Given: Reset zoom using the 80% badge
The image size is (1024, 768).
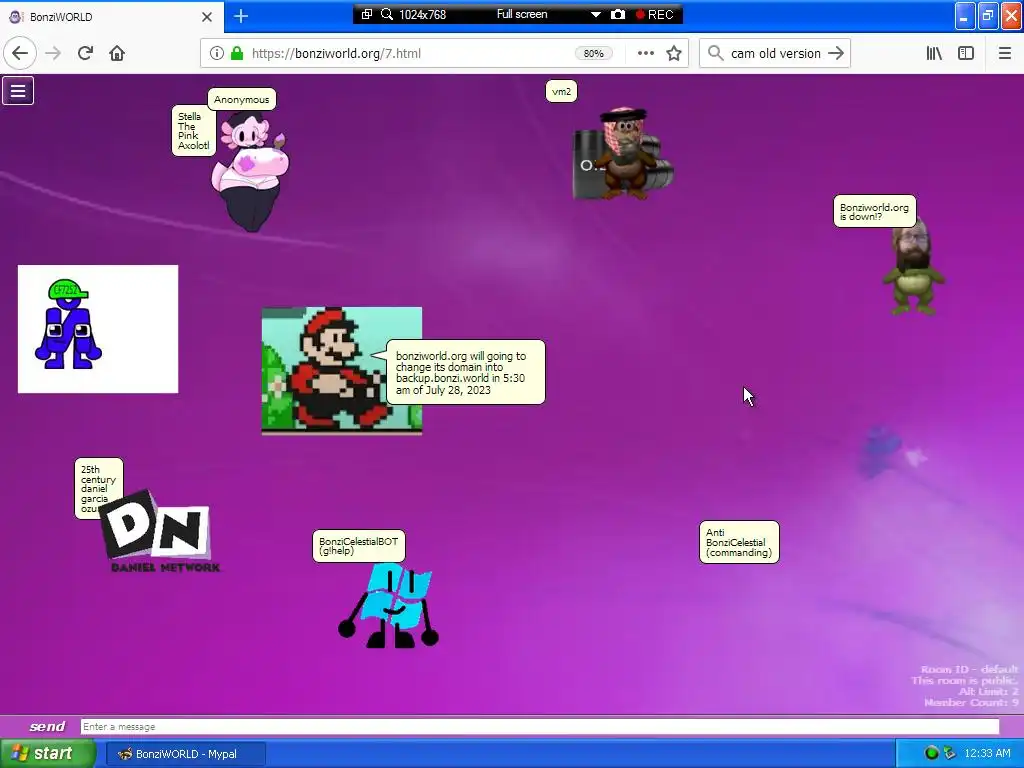Looking at the screenshot, I should click(x=594, y=54).
